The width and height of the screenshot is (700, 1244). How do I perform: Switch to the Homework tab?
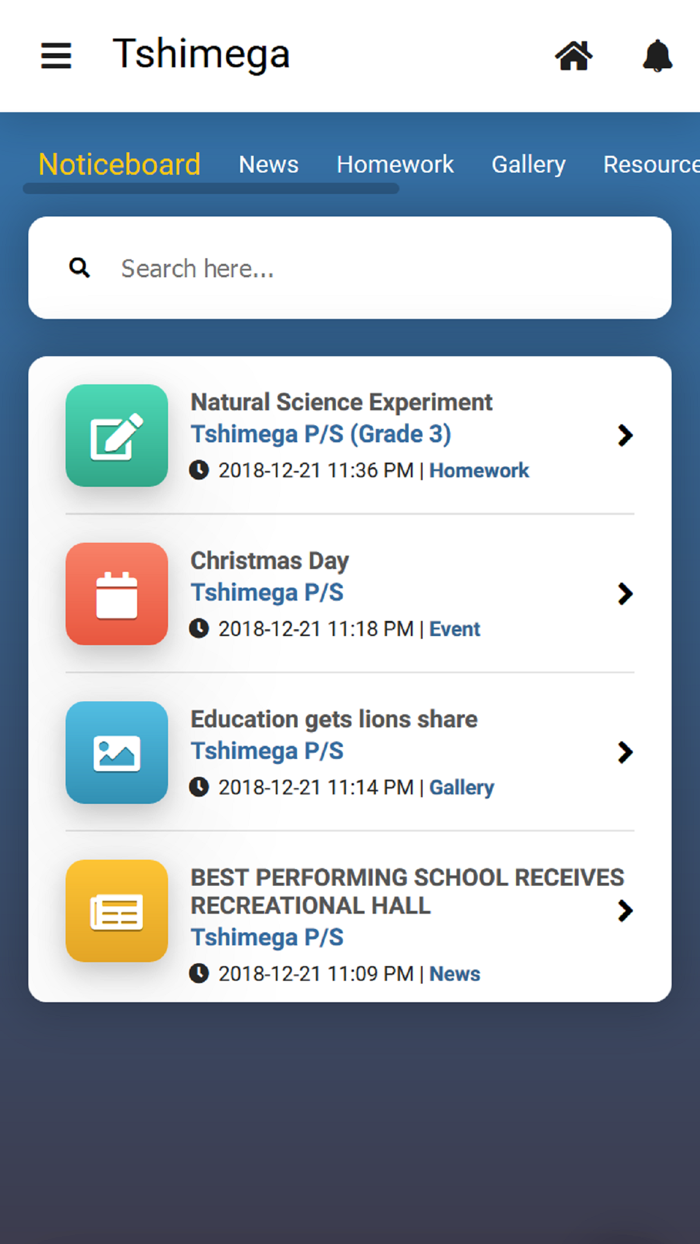[x=395, y=165]
